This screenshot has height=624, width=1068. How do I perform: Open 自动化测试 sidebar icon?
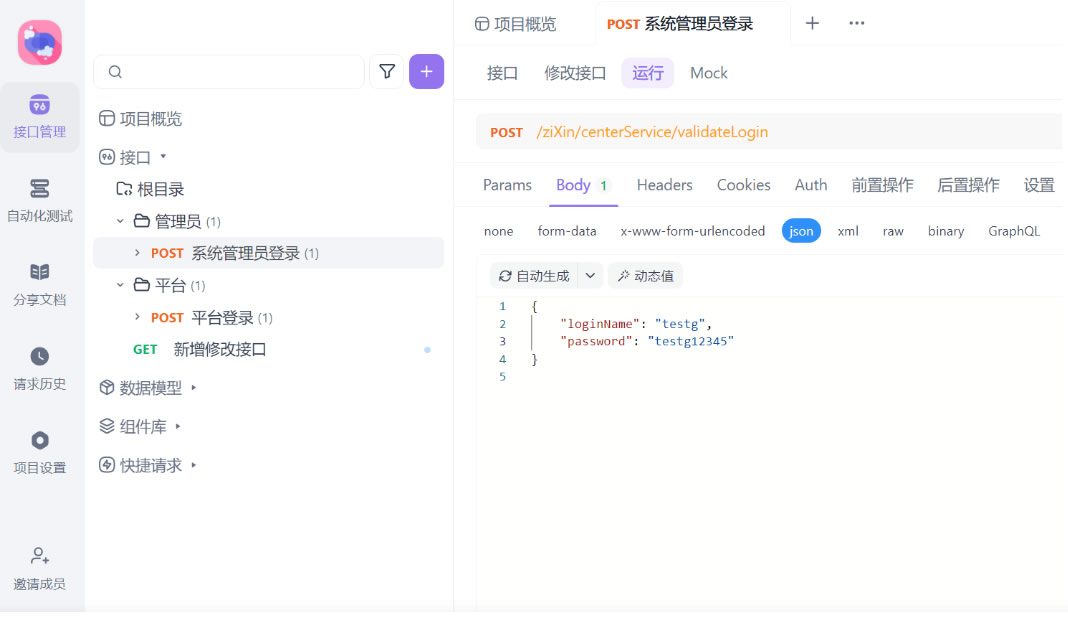point(39,200)
